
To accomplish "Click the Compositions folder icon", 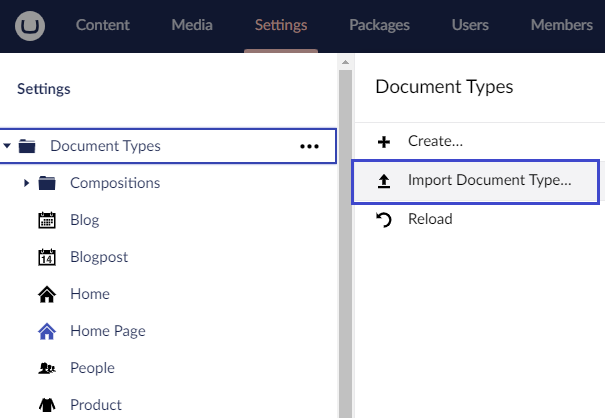I will [47, 183].
